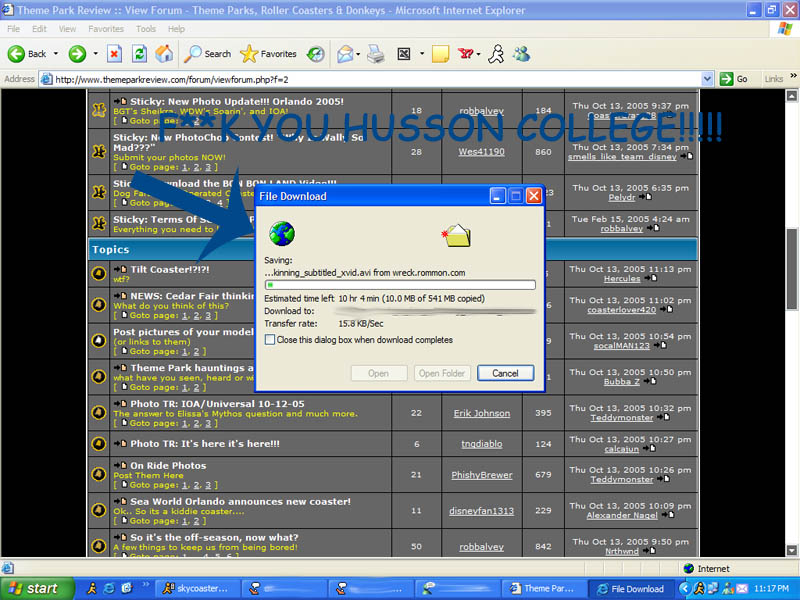Open last poster link Teddymonster in IOA/Universal row

(621, 418)
